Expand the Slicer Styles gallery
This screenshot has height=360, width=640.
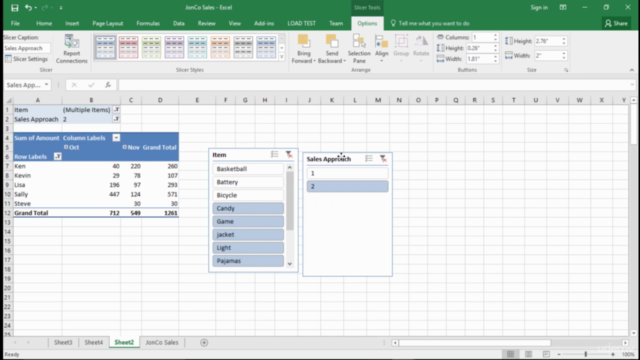pos(282,57)
